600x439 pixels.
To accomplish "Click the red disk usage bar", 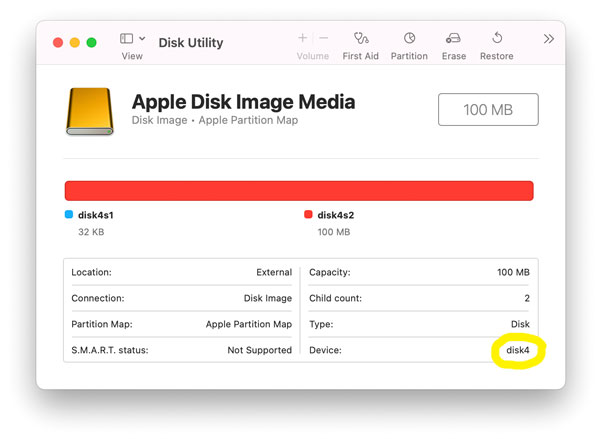I will pyautogui.click(x=299, y=191).
